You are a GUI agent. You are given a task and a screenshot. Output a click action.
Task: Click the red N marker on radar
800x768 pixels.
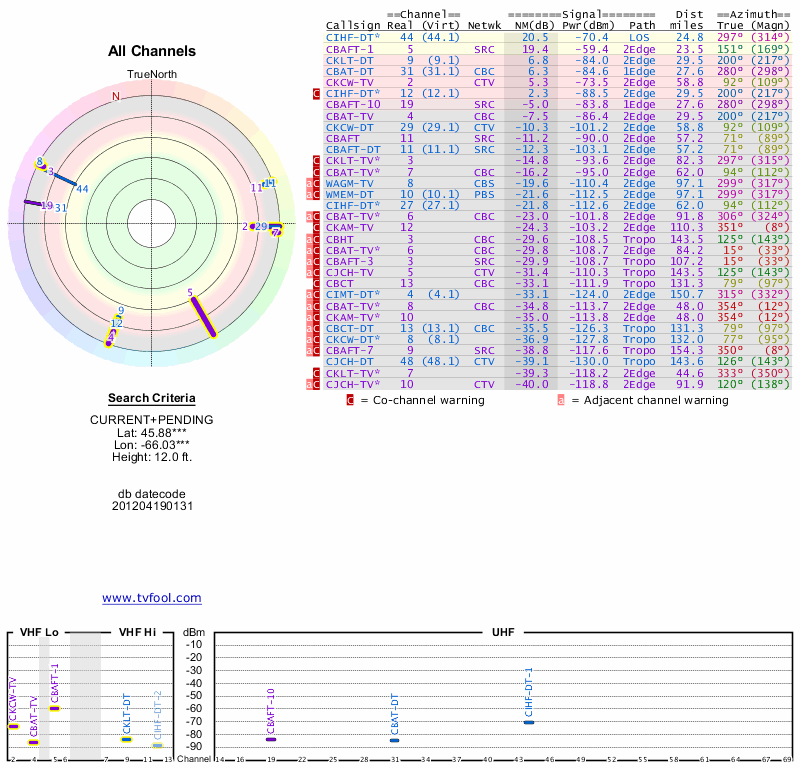click(x=116, y=96)
